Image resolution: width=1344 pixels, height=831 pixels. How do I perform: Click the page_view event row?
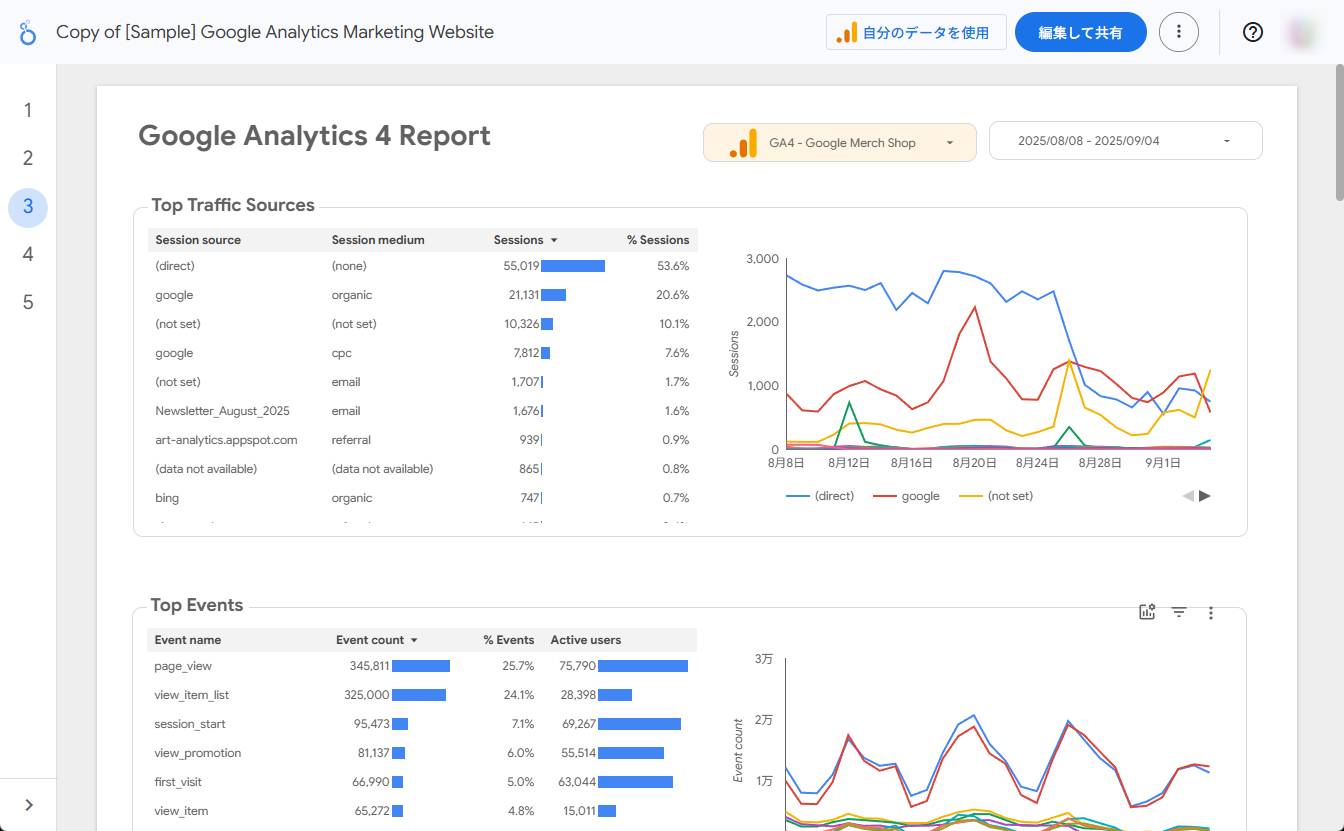[x=421, y=666]
